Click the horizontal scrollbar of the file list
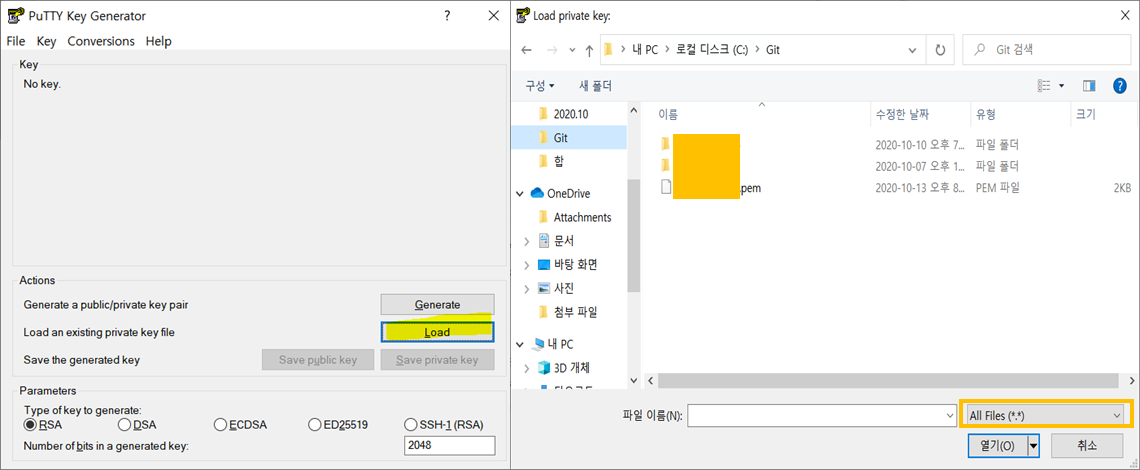1140x470 pixels. tap(887, 381)
